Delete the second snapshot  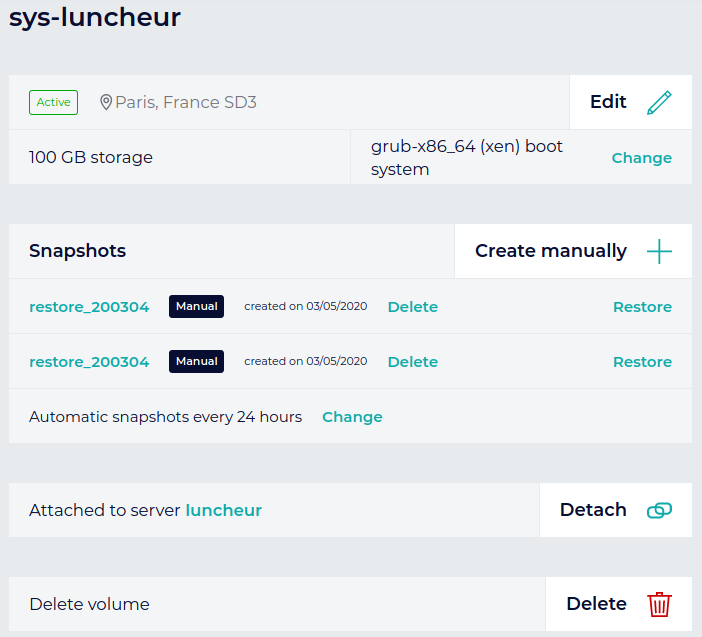[x=412, y=362]
